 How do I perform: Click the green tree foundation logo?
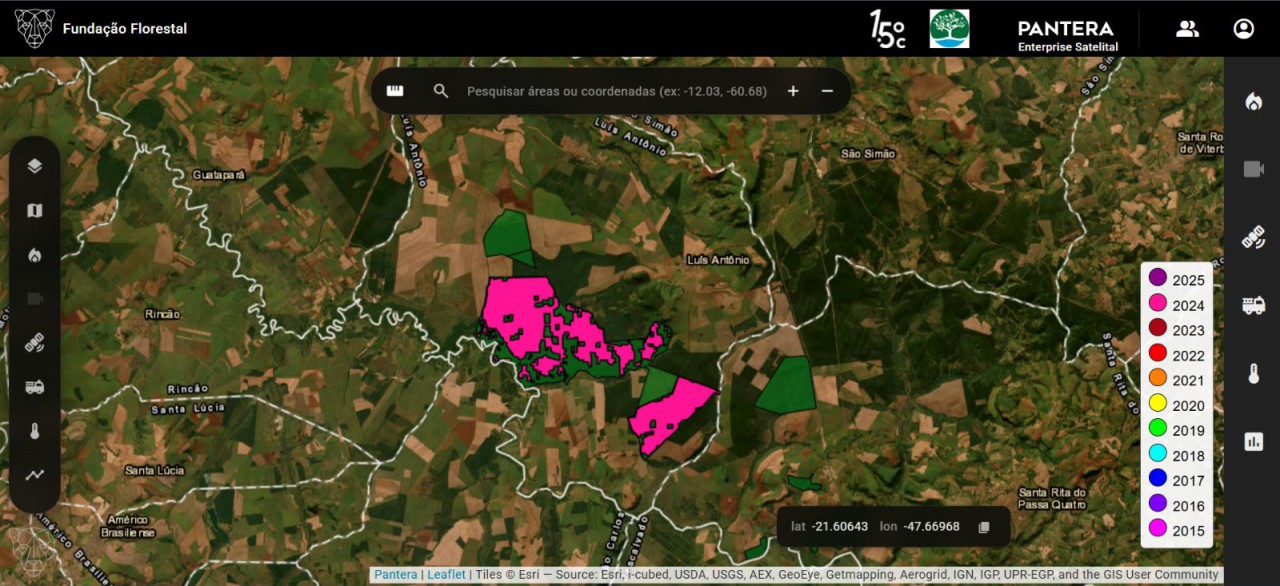[949, 28]
